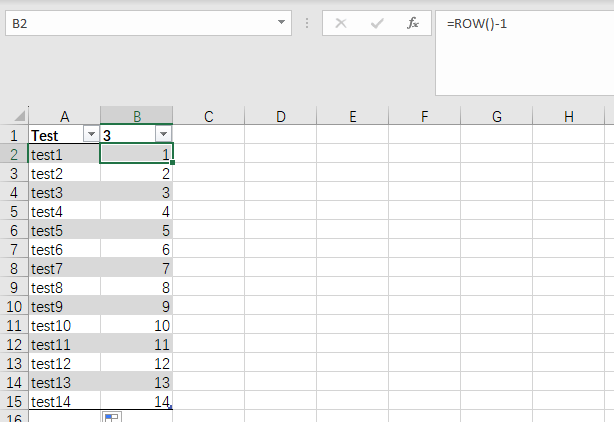Click the cell containing test6
Viewport: 614px width, 422px height.
(64, 249)
